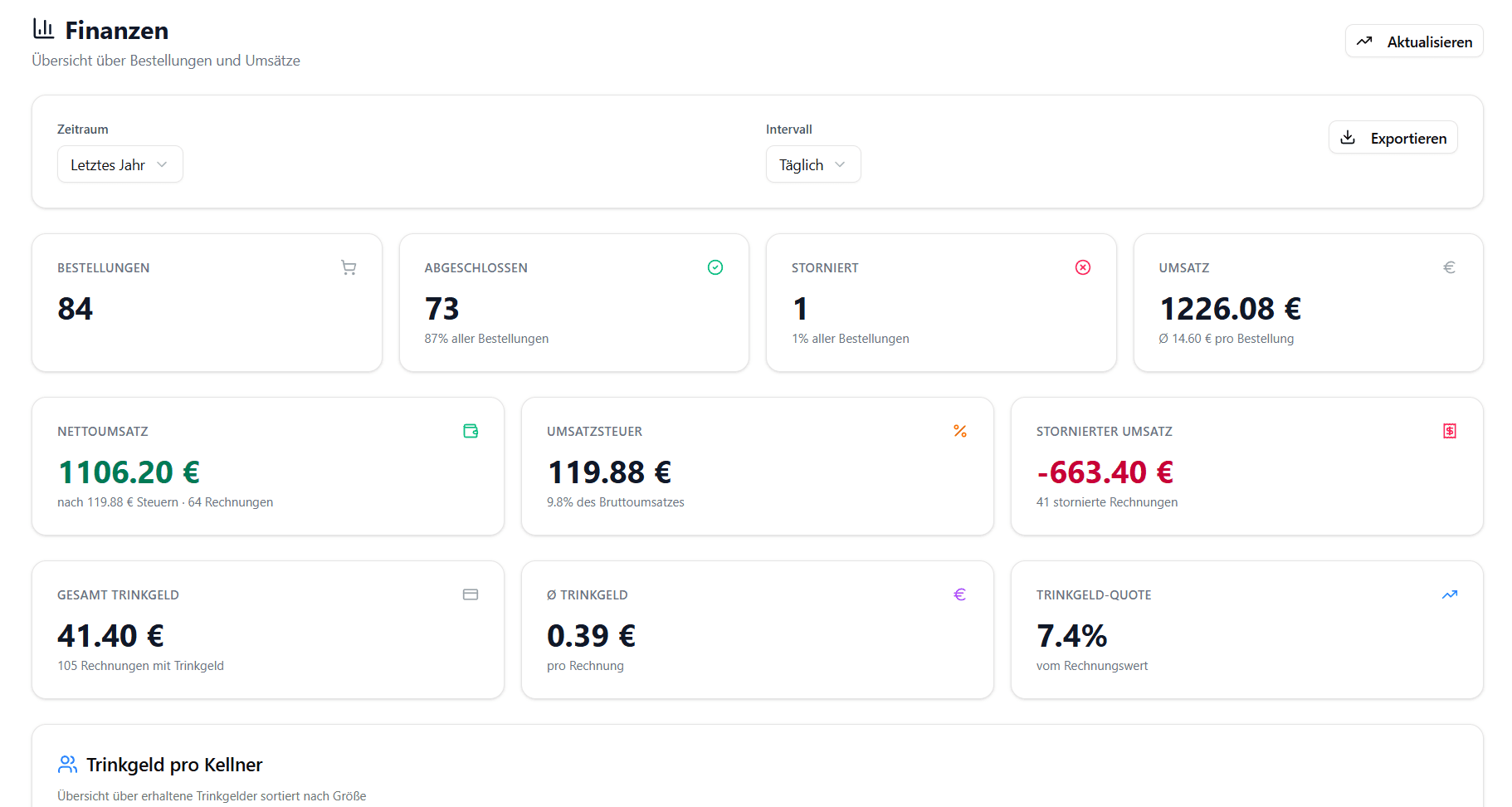Click the gray euro icon in Umsatz card
The height and width of the screenshot is (807, 1512).
click(1449, 267)
